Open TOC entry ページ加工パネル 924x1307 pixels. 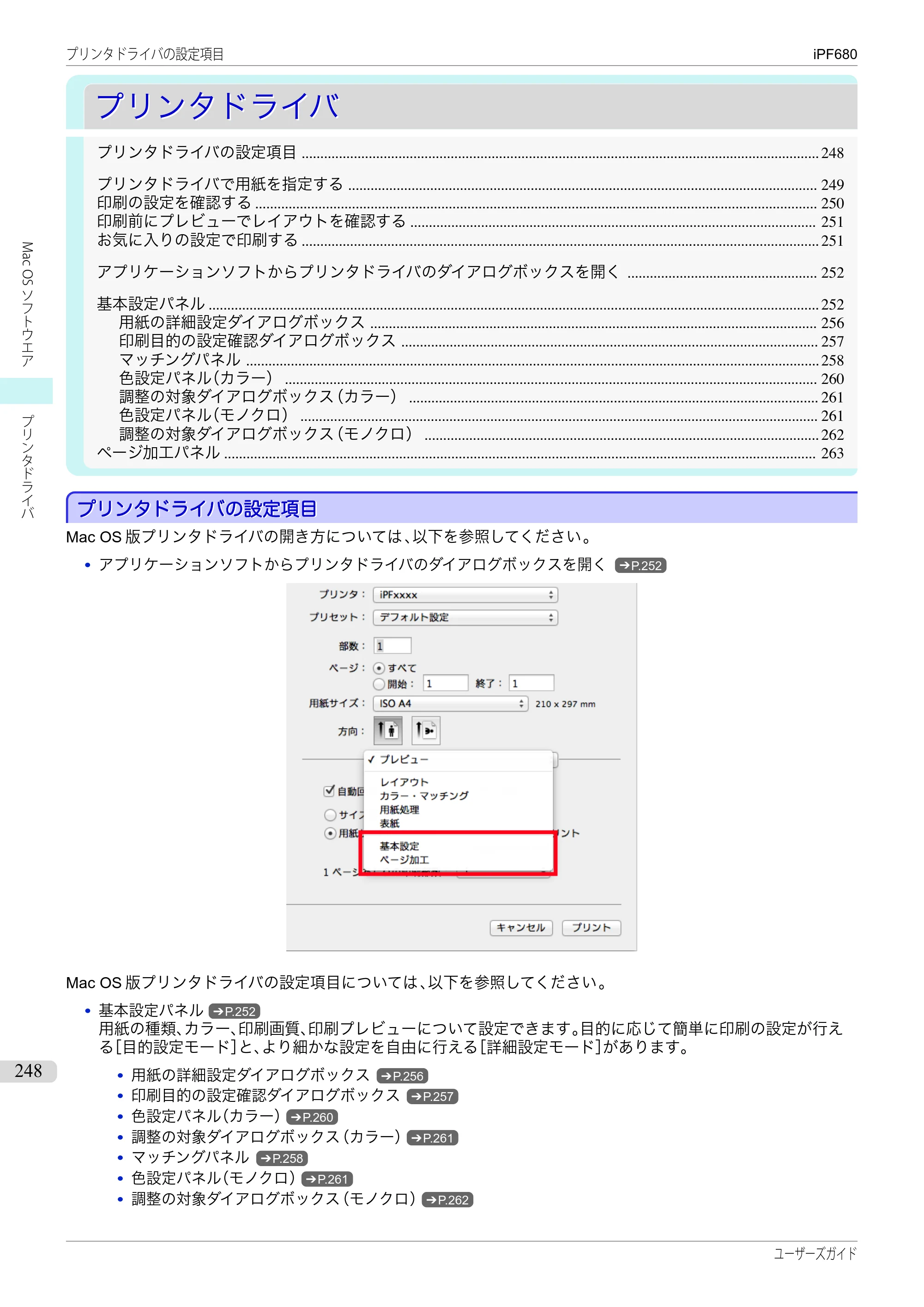[470, 453]
